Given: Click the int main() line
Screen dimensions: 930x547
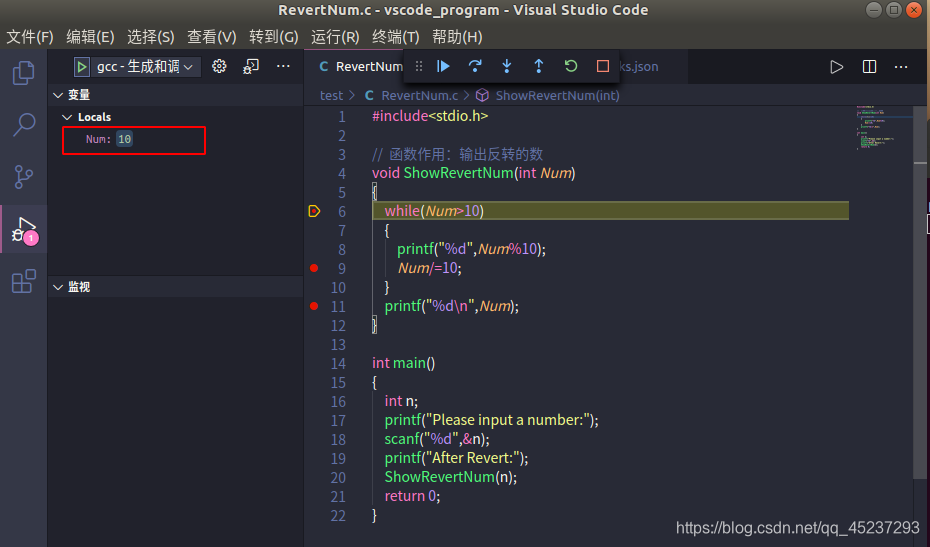Looking at the screenshot, I should (x=403, y=362).
